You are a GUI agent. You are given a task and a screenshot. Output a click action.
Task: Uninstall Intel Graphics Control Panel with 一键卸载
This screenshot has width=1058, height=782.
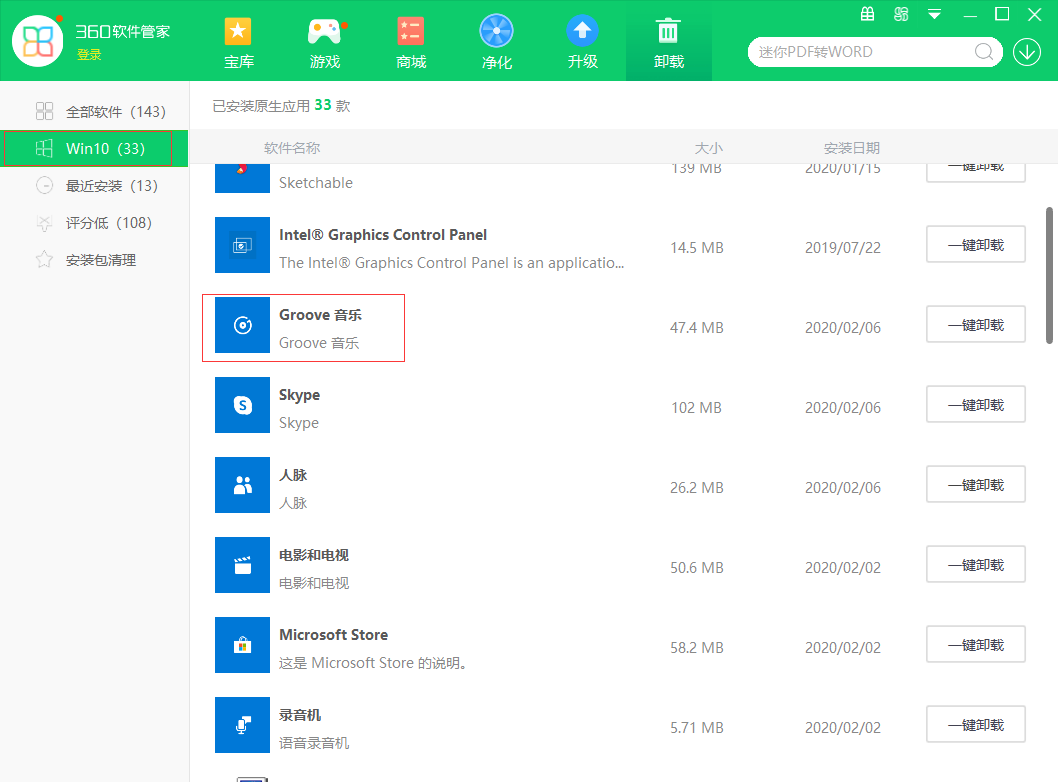[976, 244]
